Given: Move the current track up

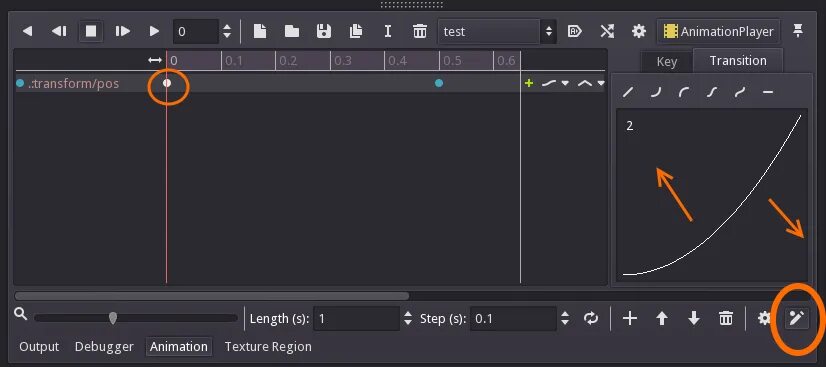Looking at the screenshot, I should coord(662,319).
